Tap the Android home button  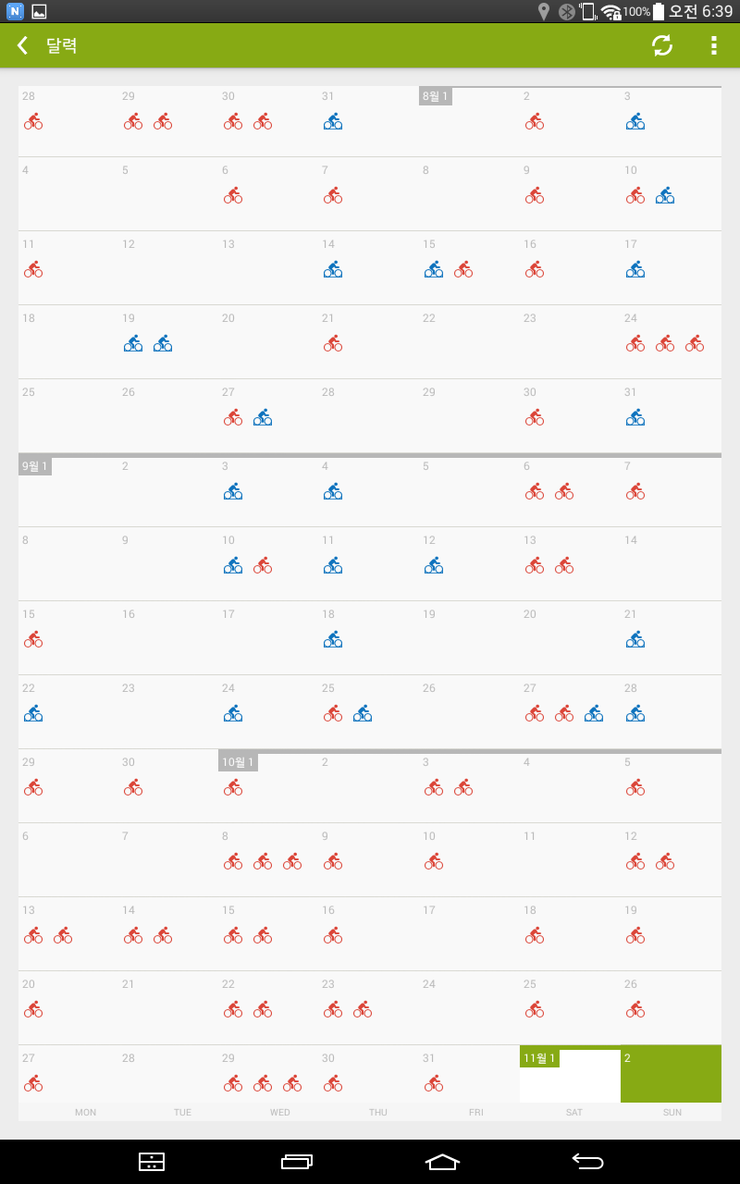[x=442, y=1161]
